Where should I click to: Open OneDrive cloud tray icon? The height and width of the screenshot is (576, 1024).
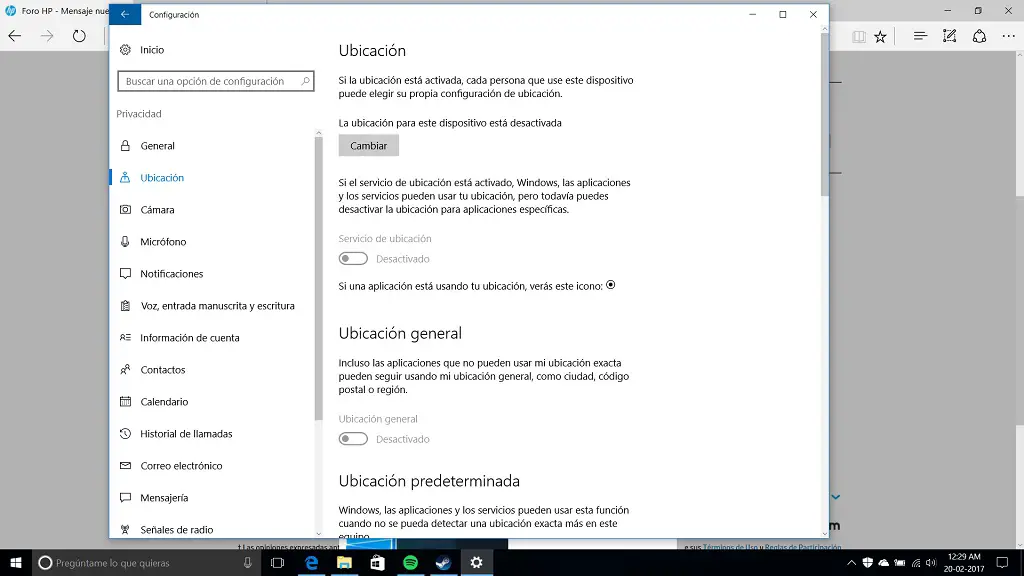pos(884,562)
